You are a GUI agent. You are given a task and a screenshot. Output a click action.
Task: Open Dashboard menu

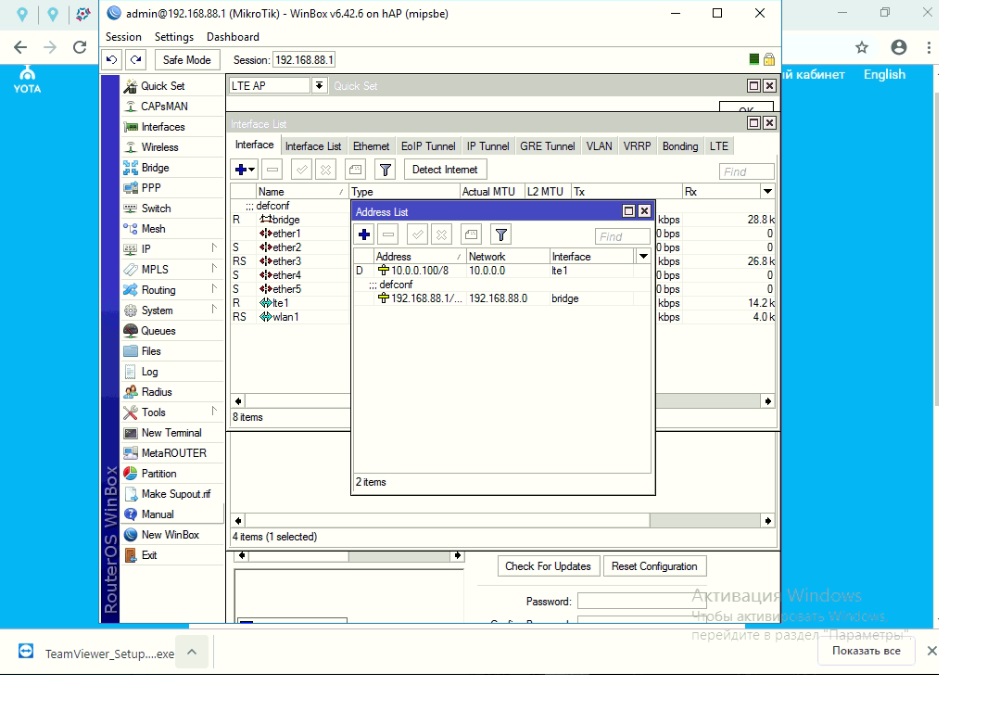[233, 37]
